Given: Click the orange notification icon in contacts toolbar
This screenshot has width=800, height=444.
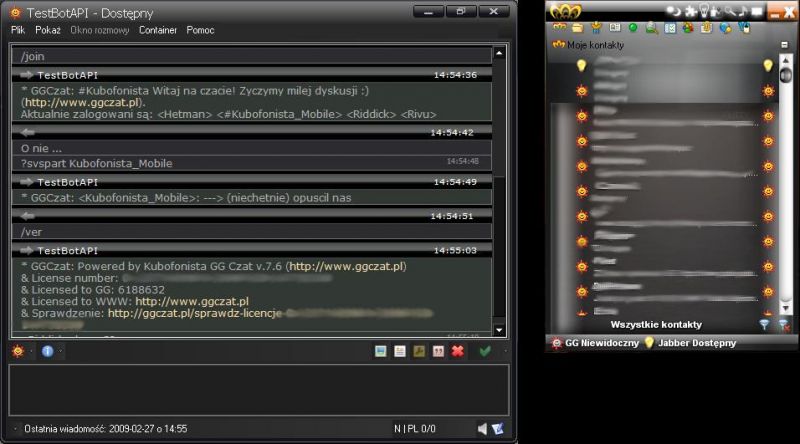Looking at the screenshot, I should 707,28.
